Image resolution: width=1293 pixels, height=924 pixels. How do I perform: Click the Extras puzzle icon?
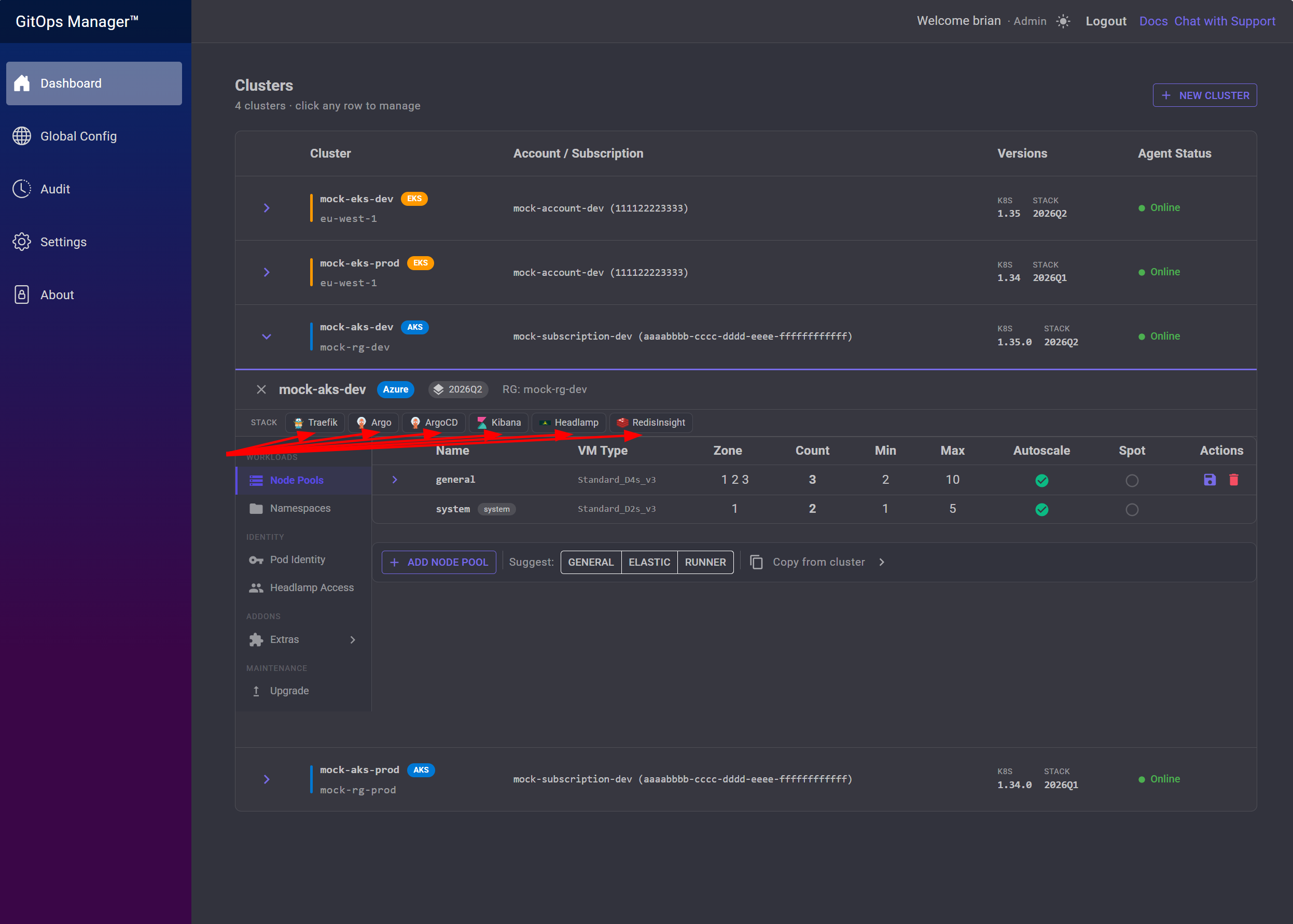[256, 639]
